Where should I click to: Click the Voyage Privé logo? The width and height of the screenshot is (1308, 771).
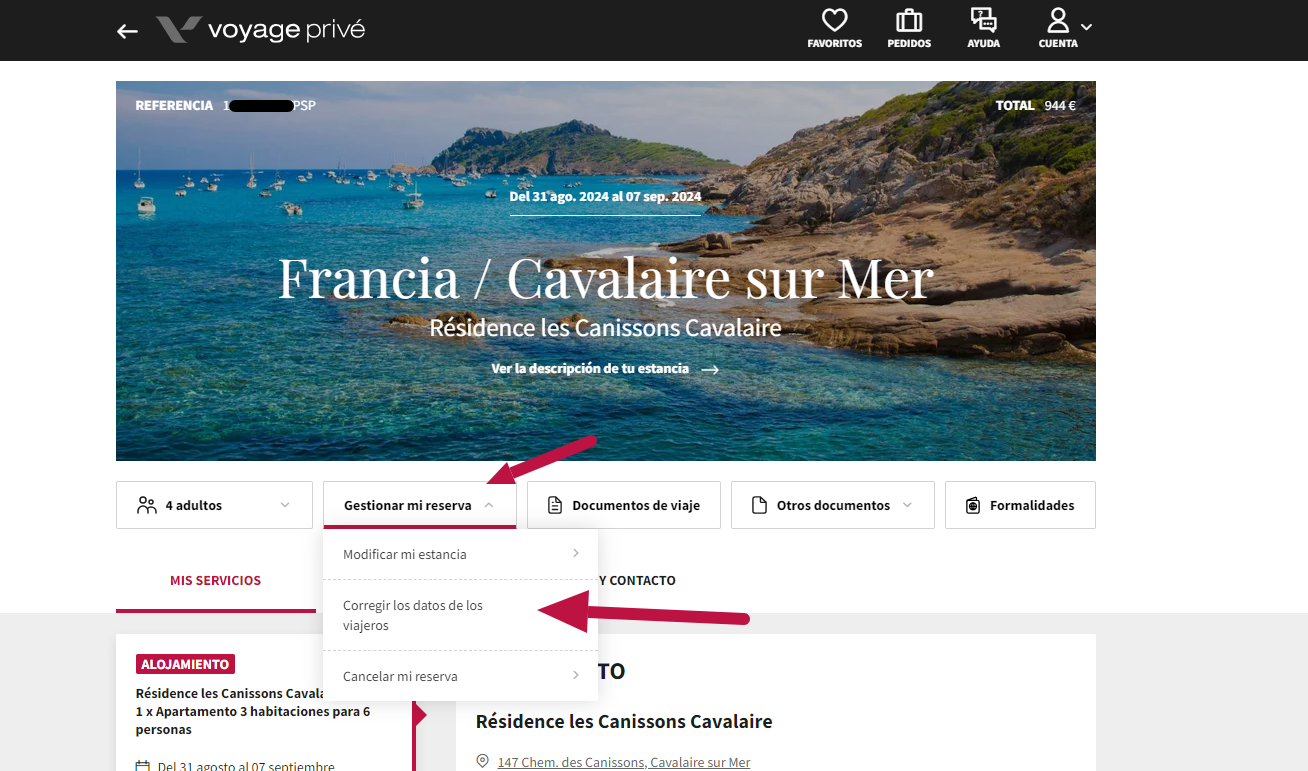pos(261,30)
